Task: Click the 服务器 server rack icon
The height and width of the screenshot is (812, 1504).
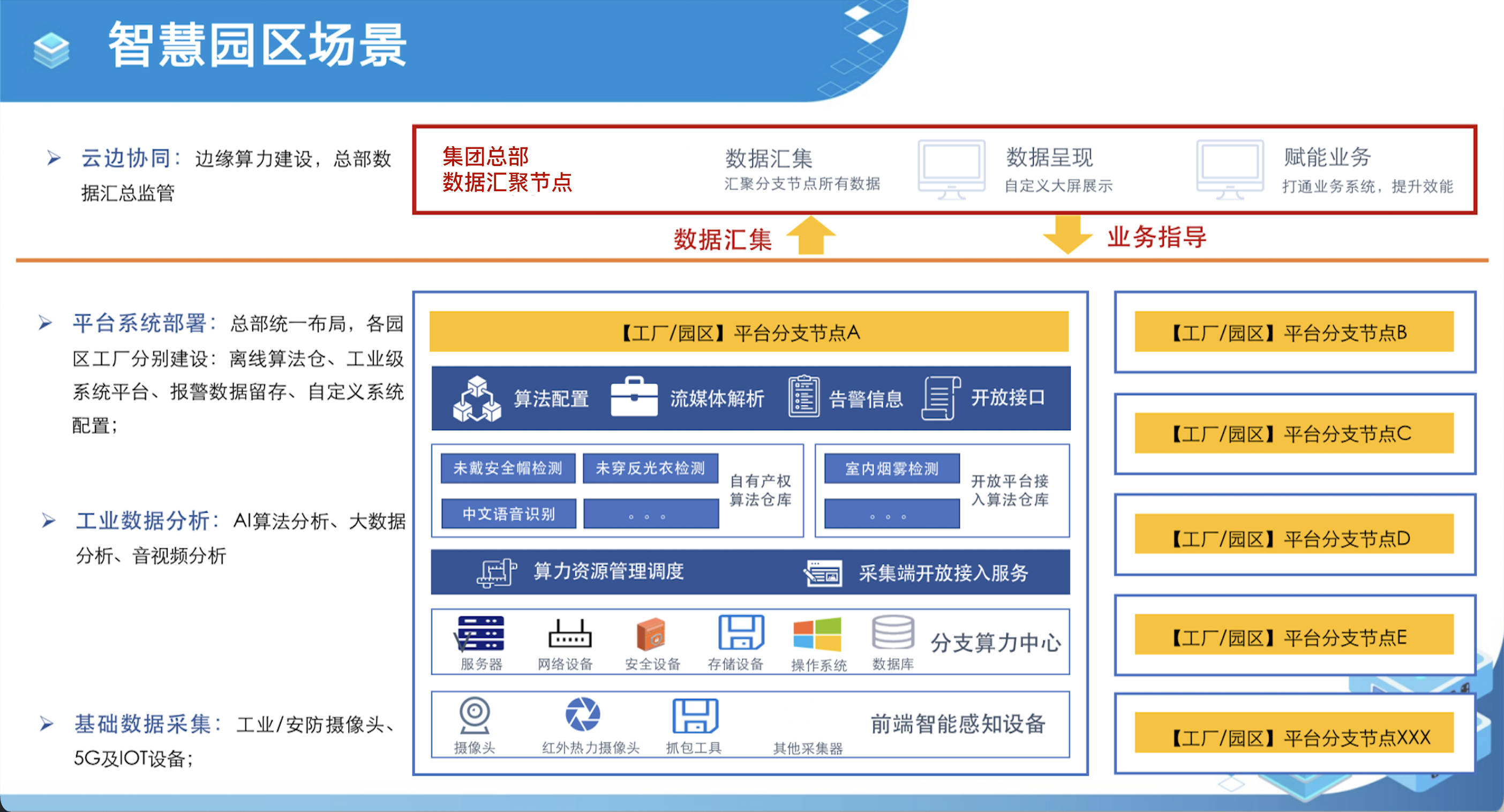Action: (x=480, y=634)
